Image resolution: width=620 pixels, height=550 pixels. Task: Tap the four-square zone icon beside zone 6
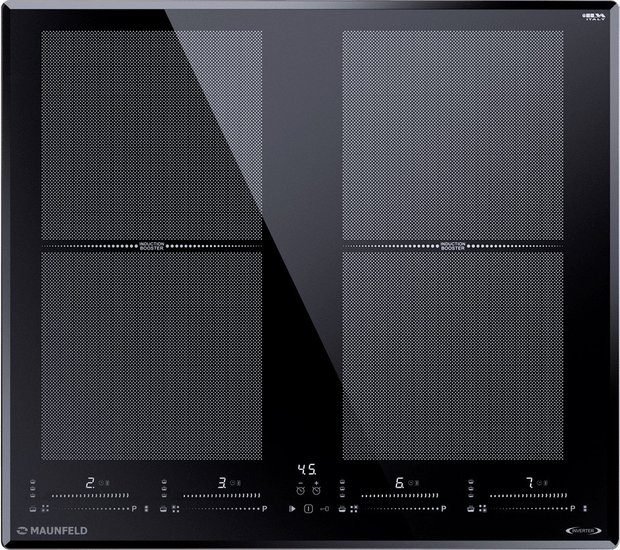point(354,509)
